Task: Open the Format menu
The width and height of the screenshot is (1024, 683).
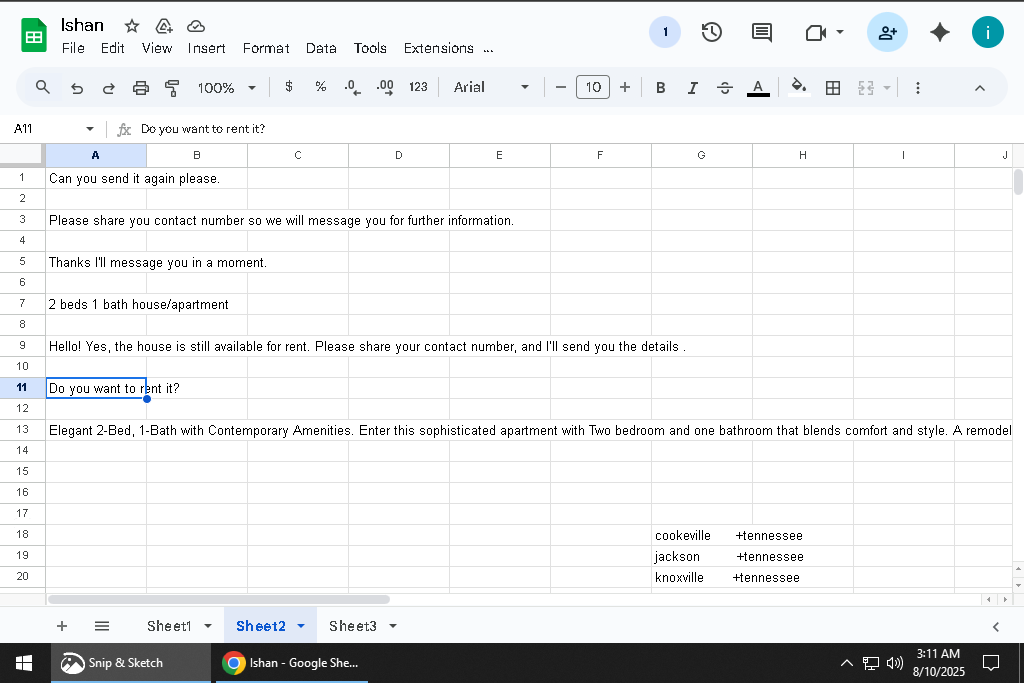Action: tap(266, 48)
